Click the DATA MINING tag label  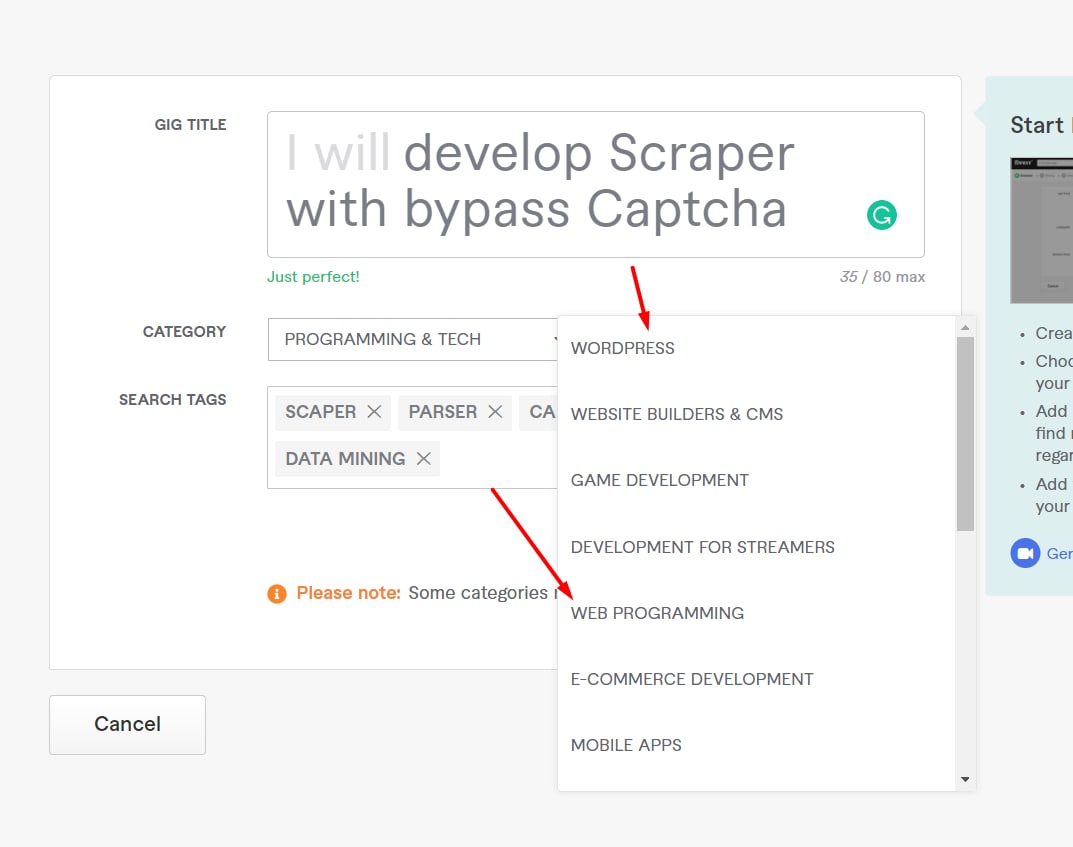tap(346, 458)
